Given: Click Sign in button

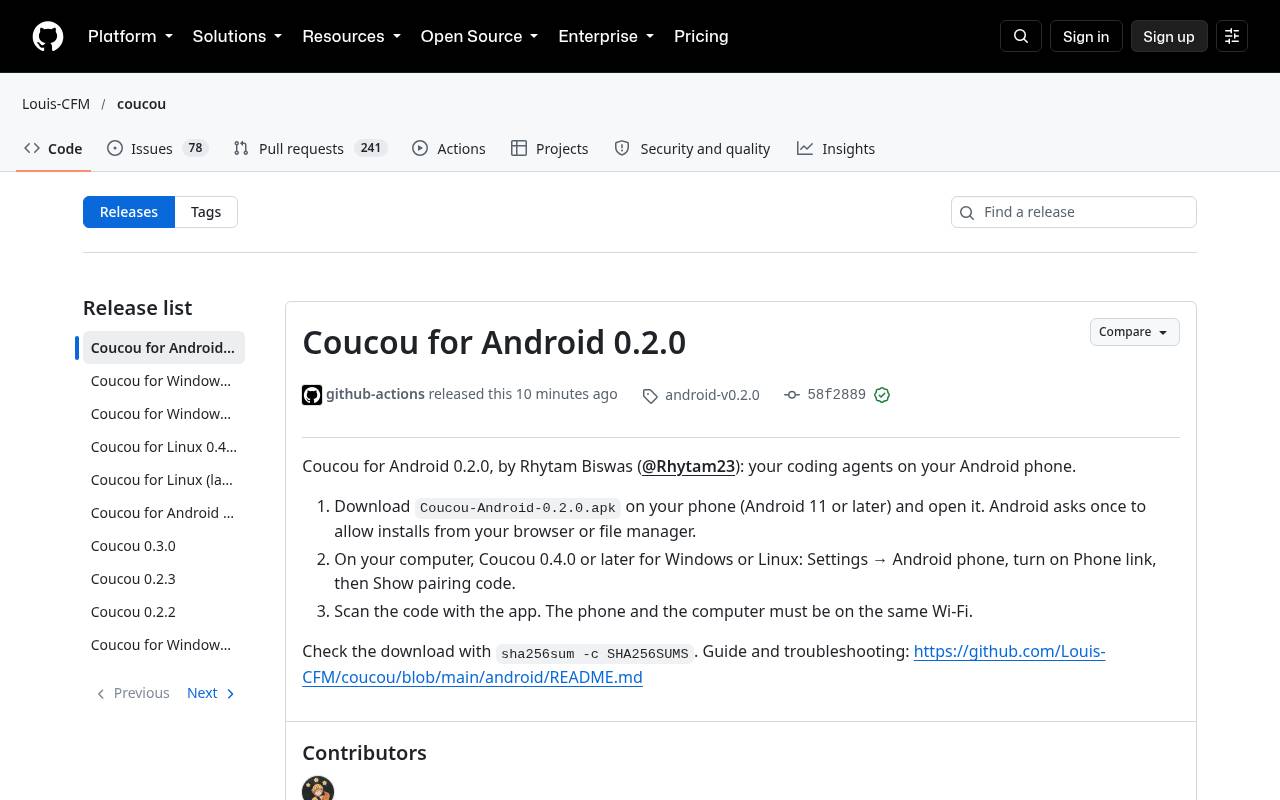Looking at the screenshot, I should tap(1086, 36).
